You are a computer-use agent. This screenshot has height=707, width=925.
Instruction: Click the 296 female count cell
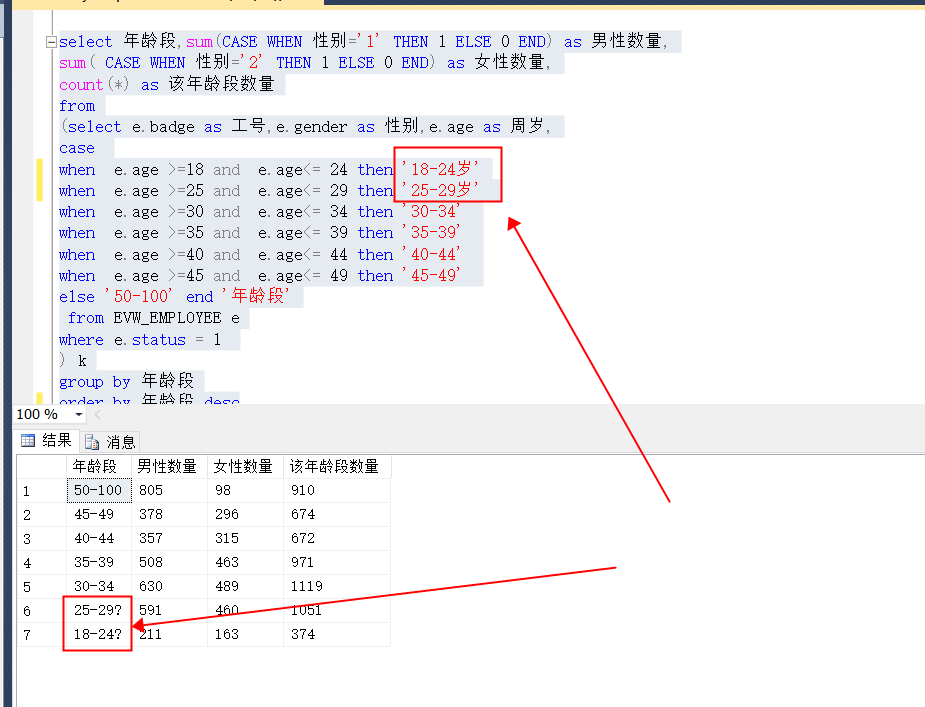point(245,515)
